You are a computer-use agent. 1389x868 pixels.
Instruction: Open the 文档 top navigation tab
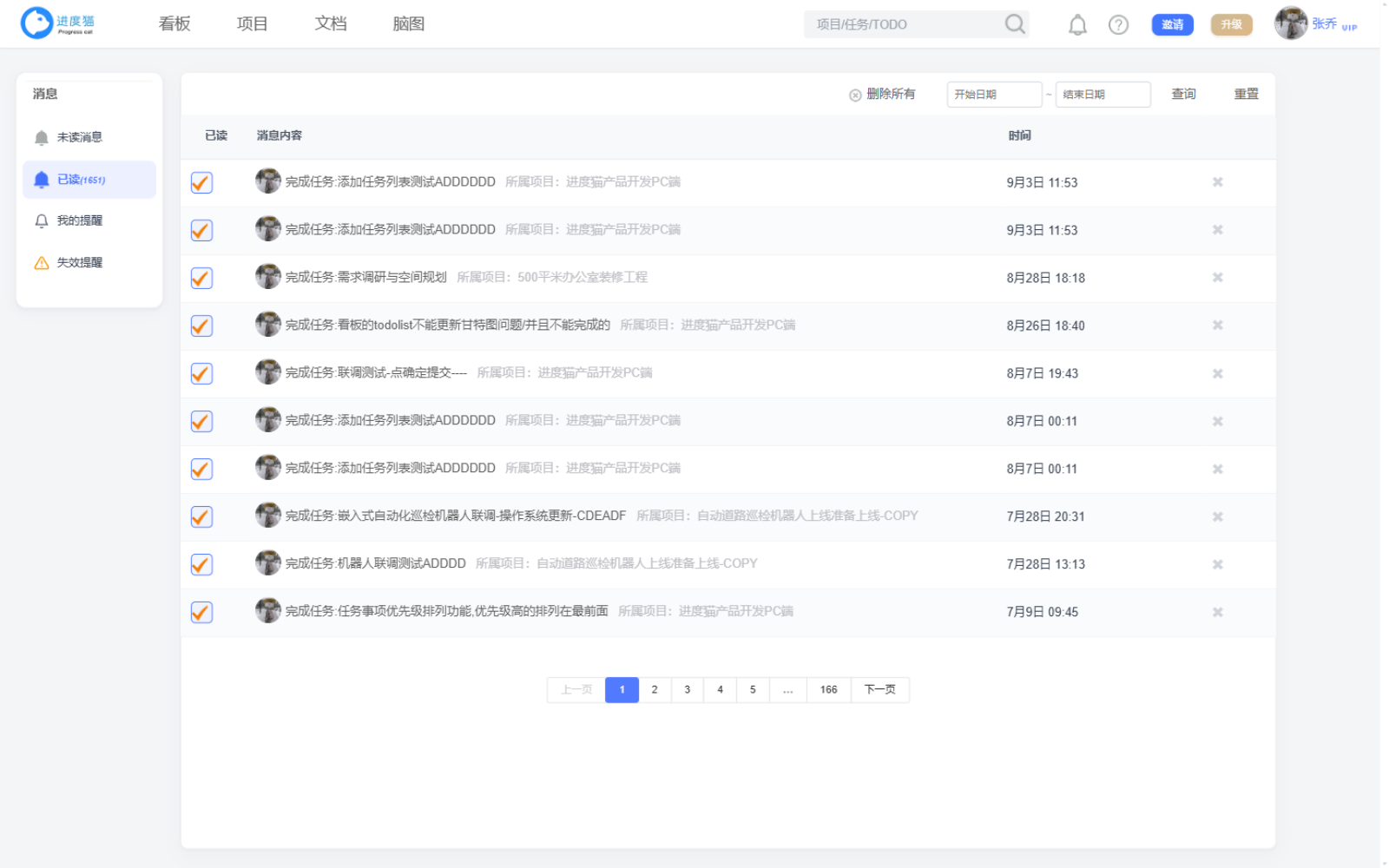click(331, 24)
